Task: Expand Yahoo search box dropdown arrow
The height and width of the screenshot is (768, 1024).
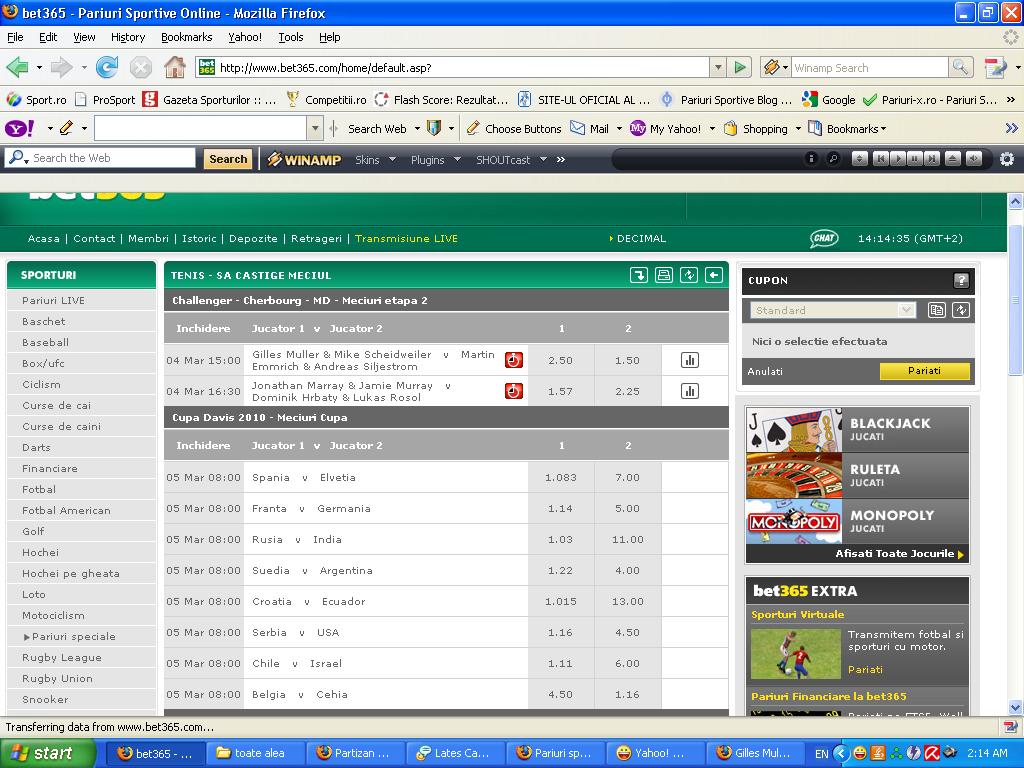Action: pyautogui.click(x=315, y=129)
